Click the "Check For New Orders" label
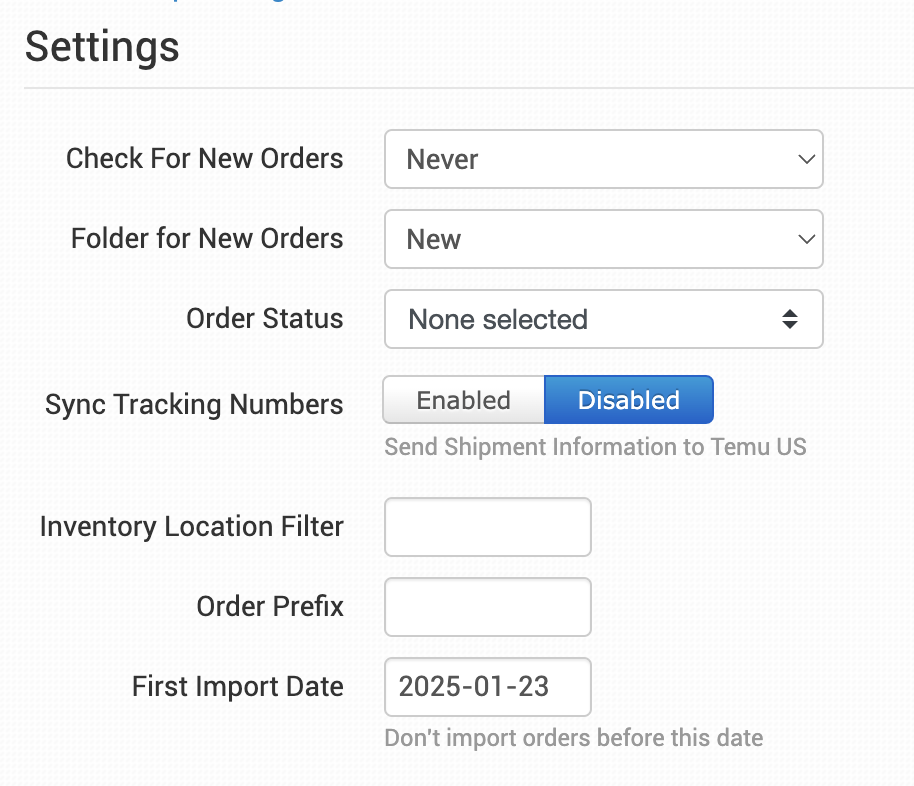914x786 pixels. tap(205, 158)
